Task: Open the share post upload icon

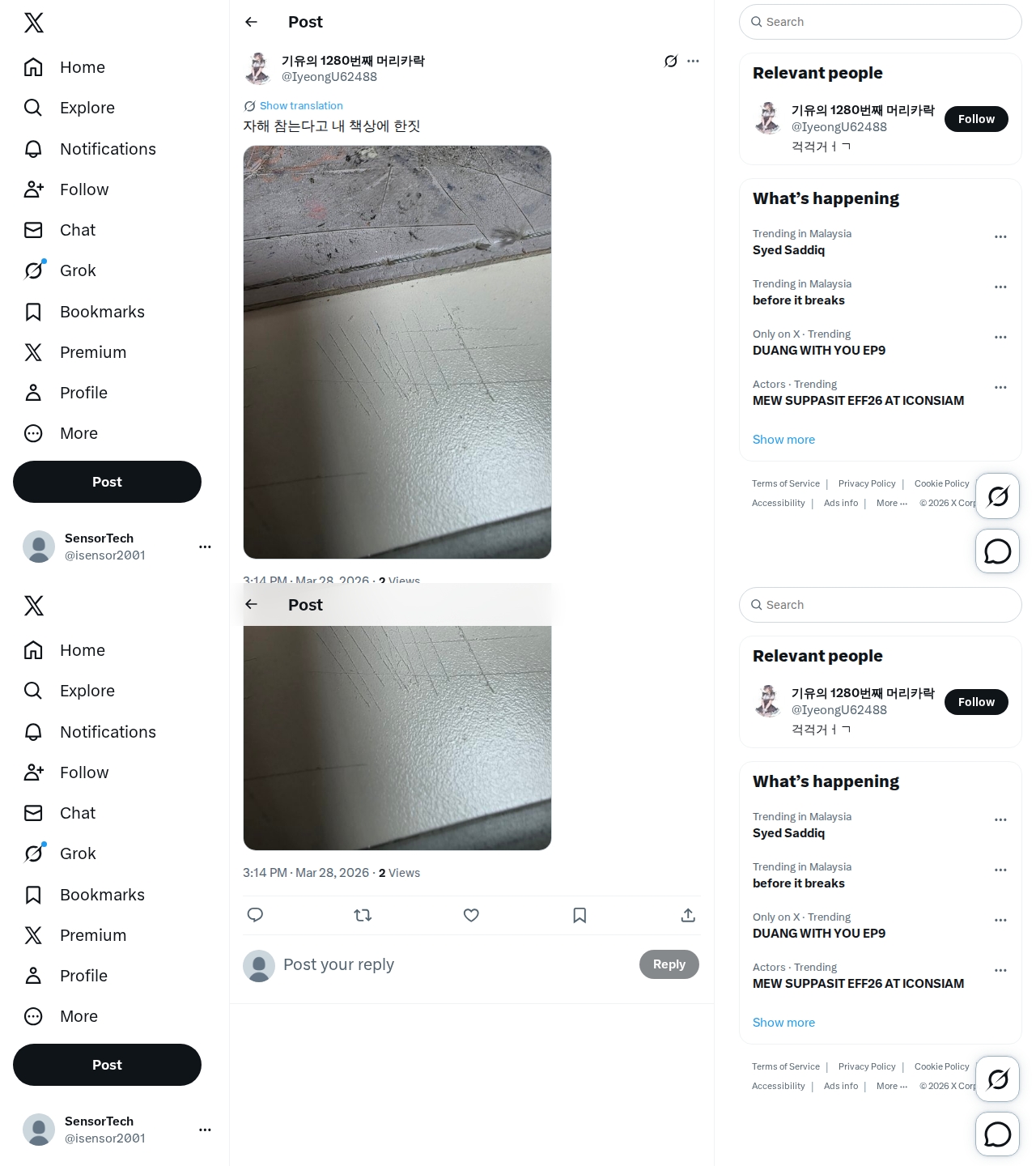Action: [688, 915]
